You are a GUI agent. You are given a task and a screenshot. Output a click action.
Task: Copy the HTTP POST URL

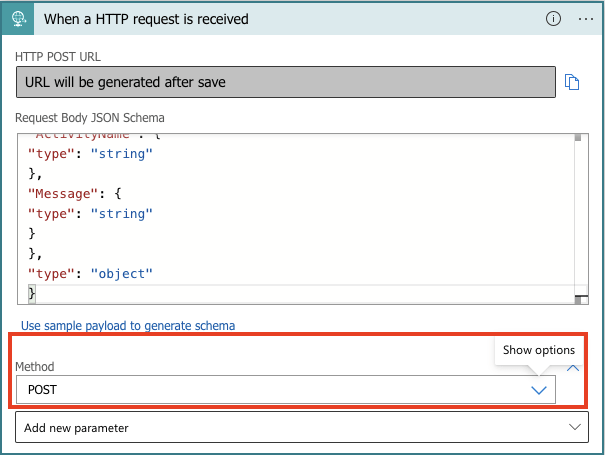point(573,82)
